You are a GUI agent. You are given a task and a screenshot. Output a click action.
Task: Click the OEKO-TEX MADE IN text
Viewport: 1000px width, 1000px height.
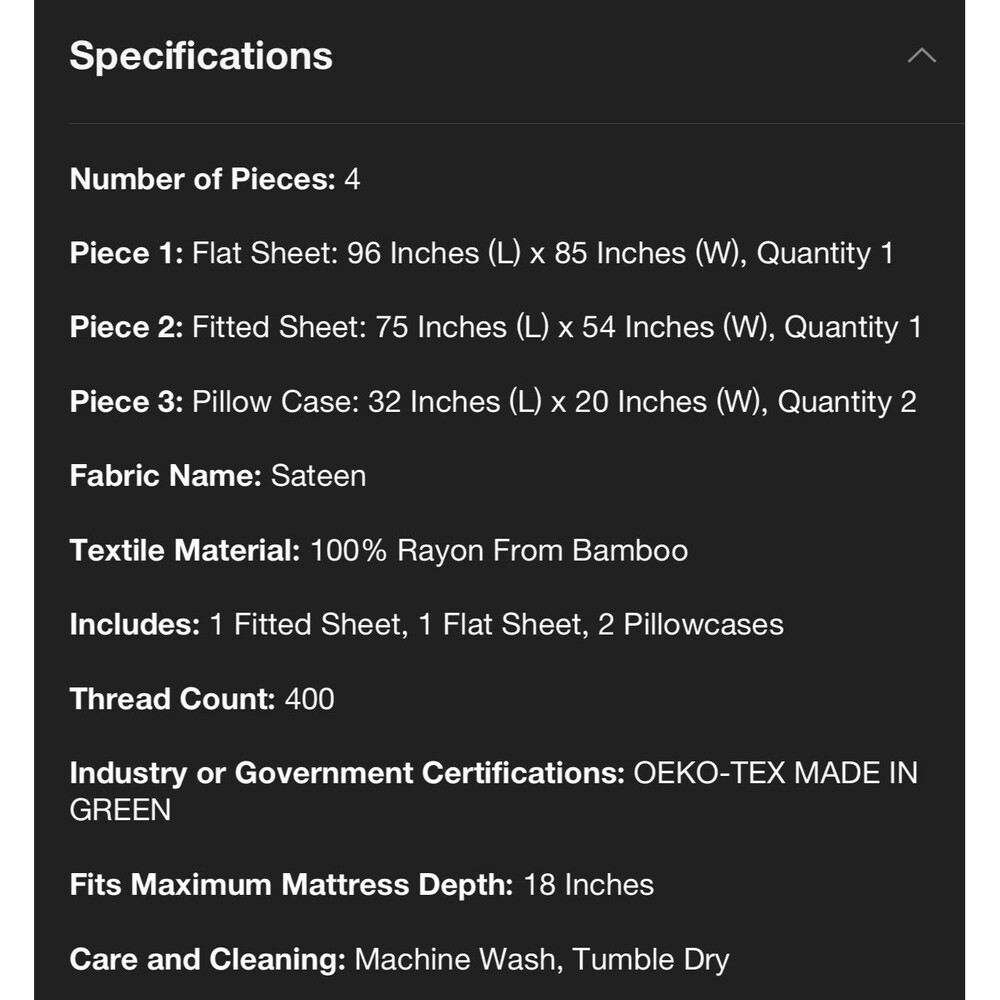[776, 773]
